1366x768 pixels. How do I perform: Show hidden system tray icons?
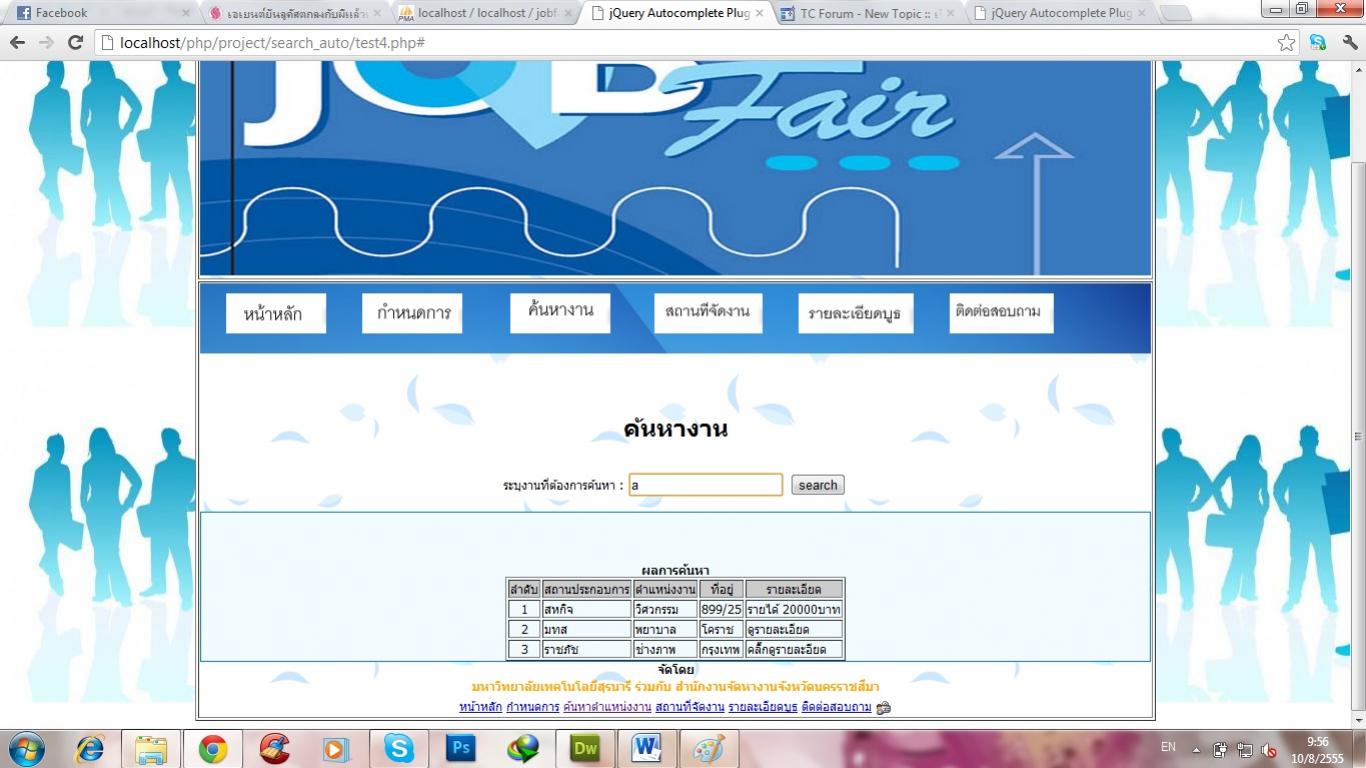pos(1196,750)
